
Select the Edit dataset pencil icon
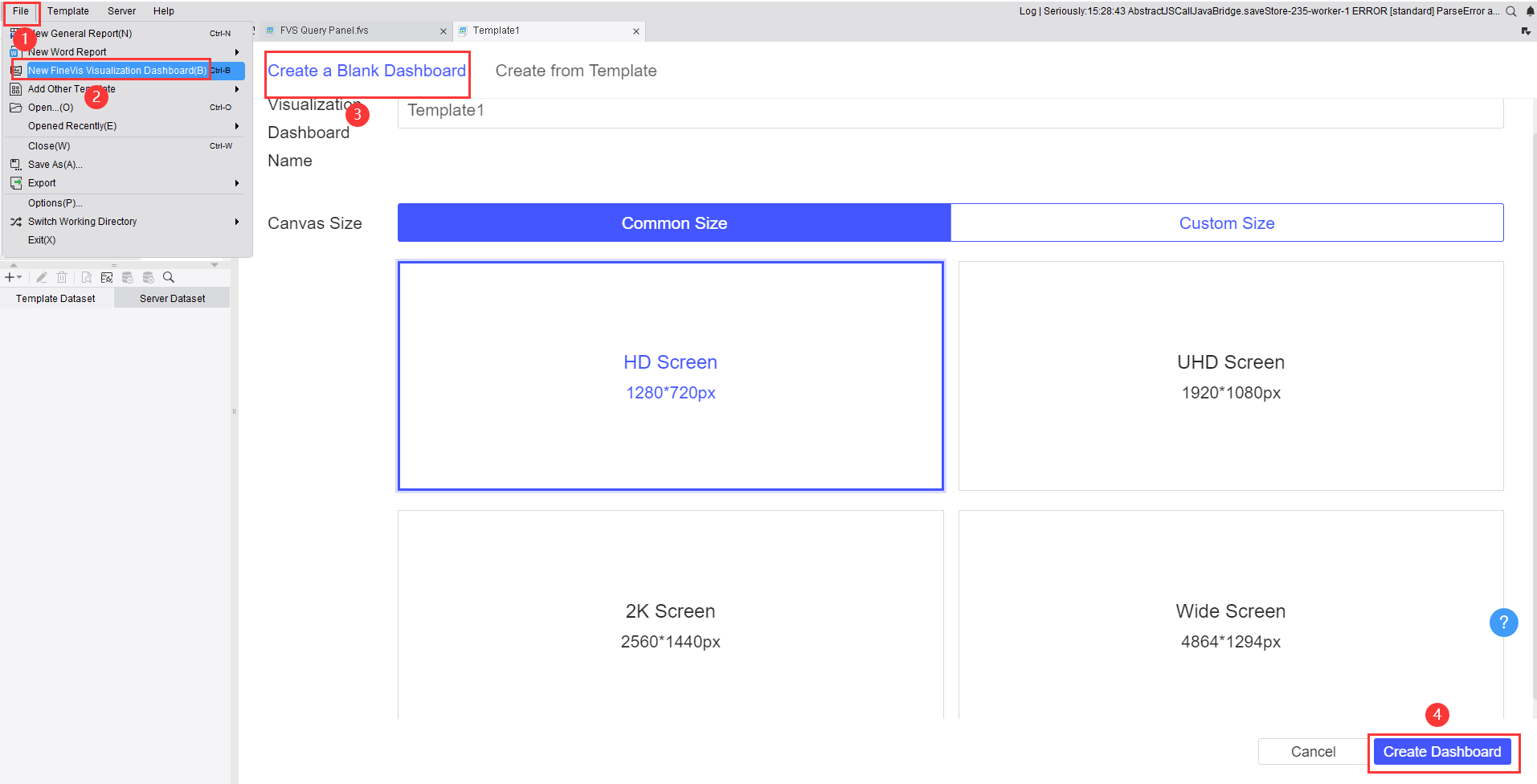tap(42, 277)
